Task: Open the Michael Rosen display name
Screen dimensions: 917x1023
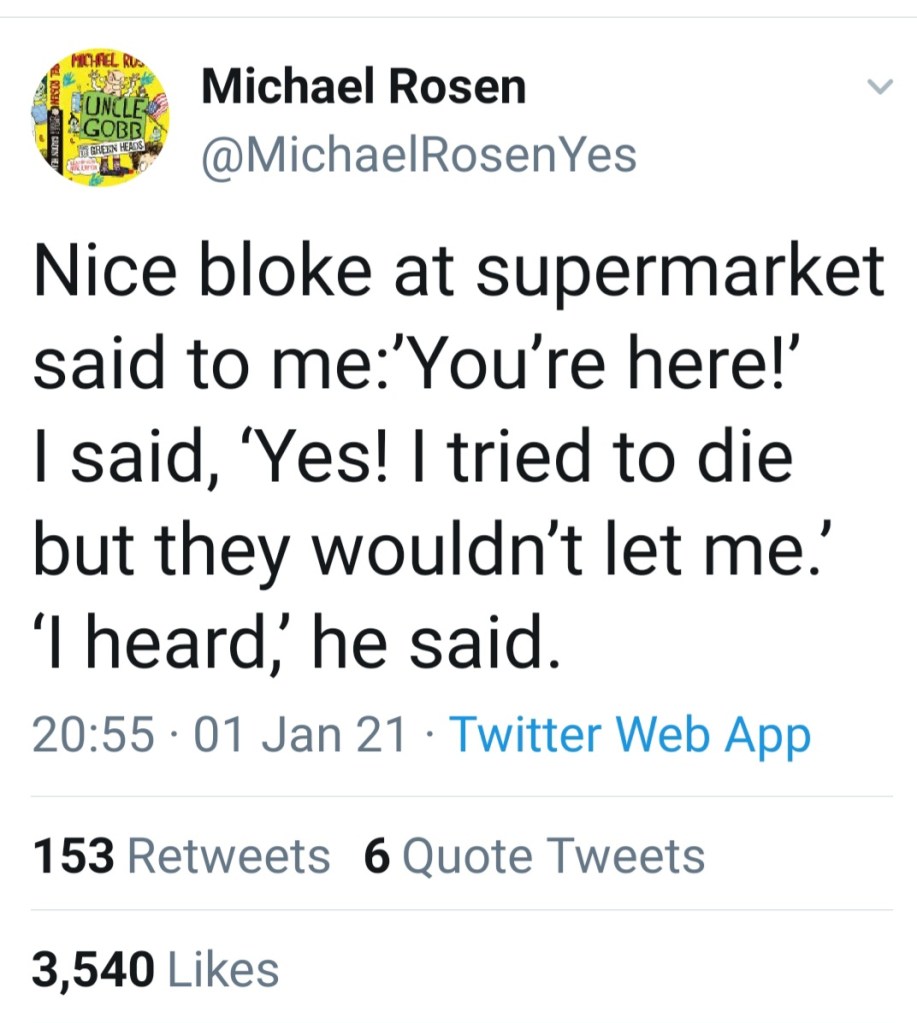Action: click(363, 88)
